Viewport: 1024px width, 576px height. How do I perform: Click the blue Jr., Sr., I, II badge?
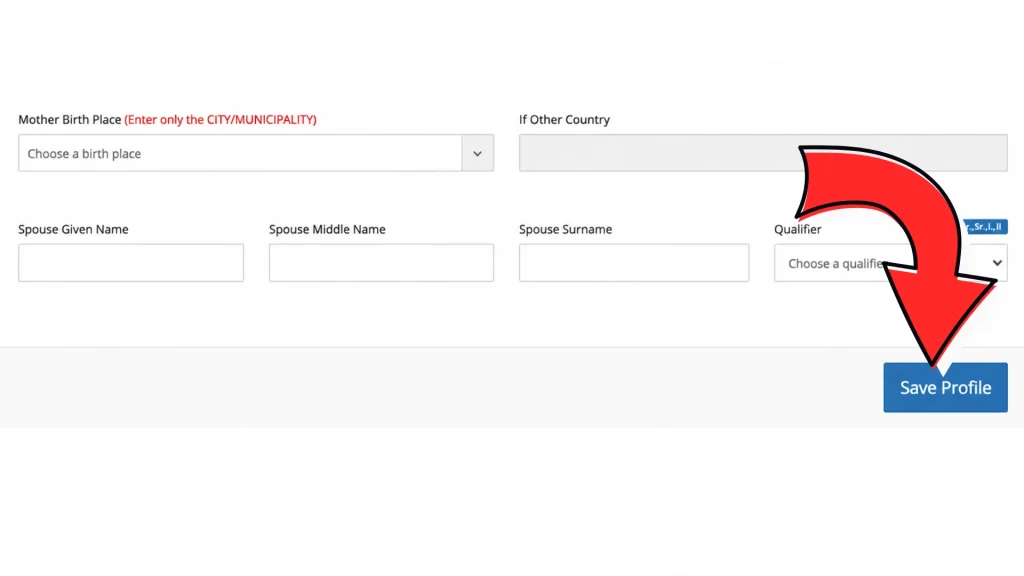985,227
